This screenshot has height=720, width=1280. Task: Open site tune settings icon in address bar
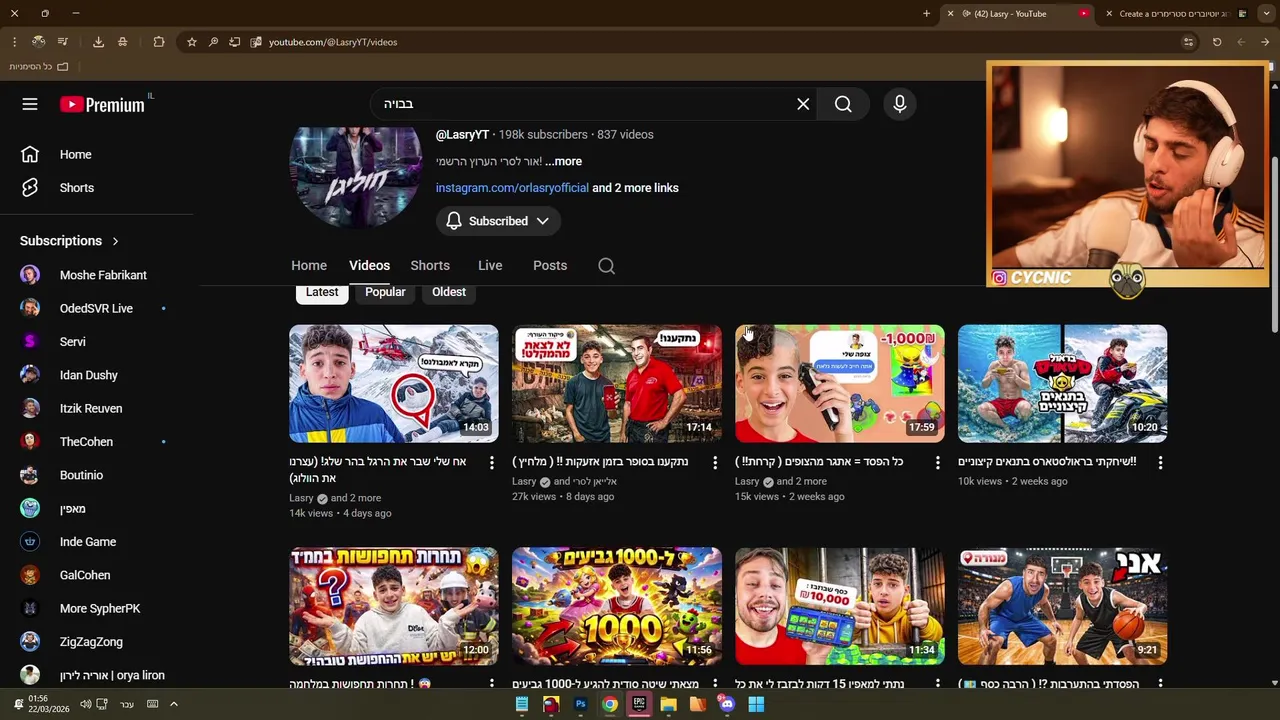pyautogui.click(x=1188, y=42)
